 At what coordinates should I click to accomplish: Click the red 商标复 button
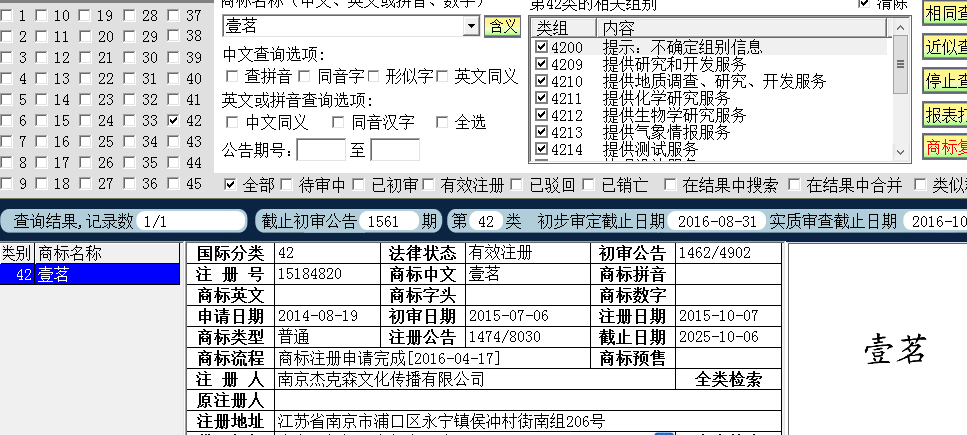coord(945,147)
